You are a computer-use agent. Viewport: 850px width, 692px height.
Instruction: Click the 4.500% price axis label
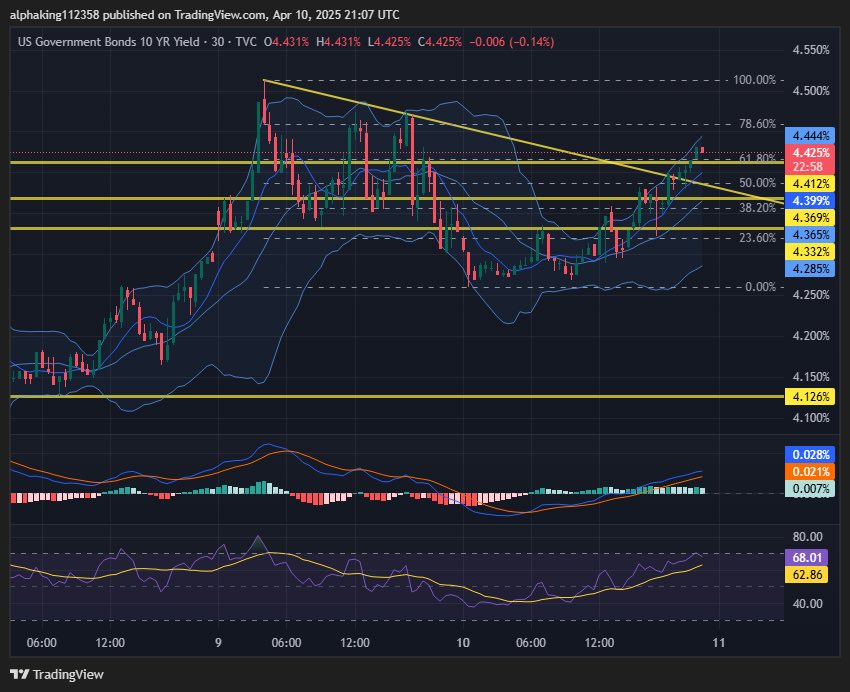tap(810, 90)
